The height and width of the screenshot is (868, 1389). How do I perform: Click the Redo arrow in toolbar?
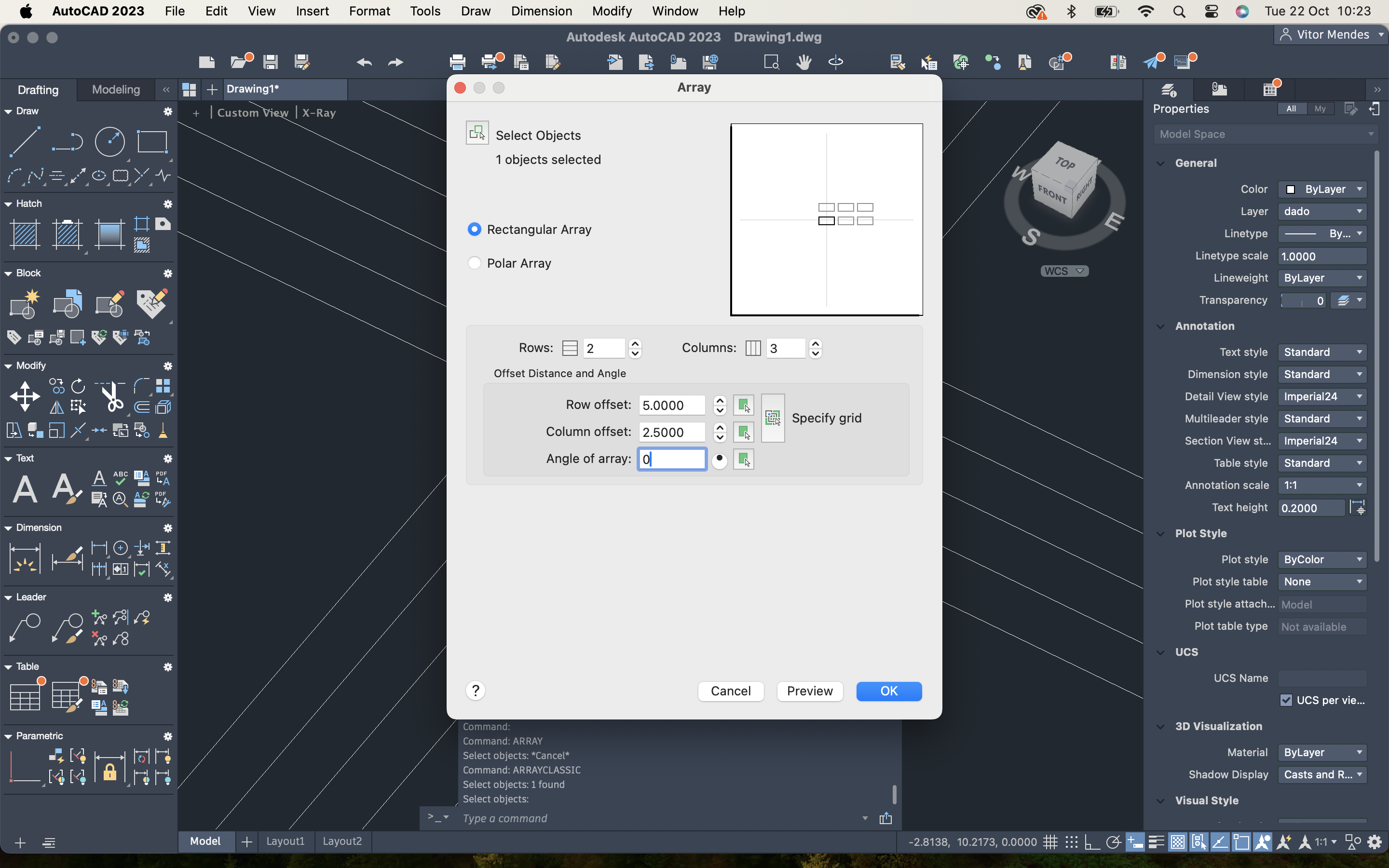[x=395, y=62]
